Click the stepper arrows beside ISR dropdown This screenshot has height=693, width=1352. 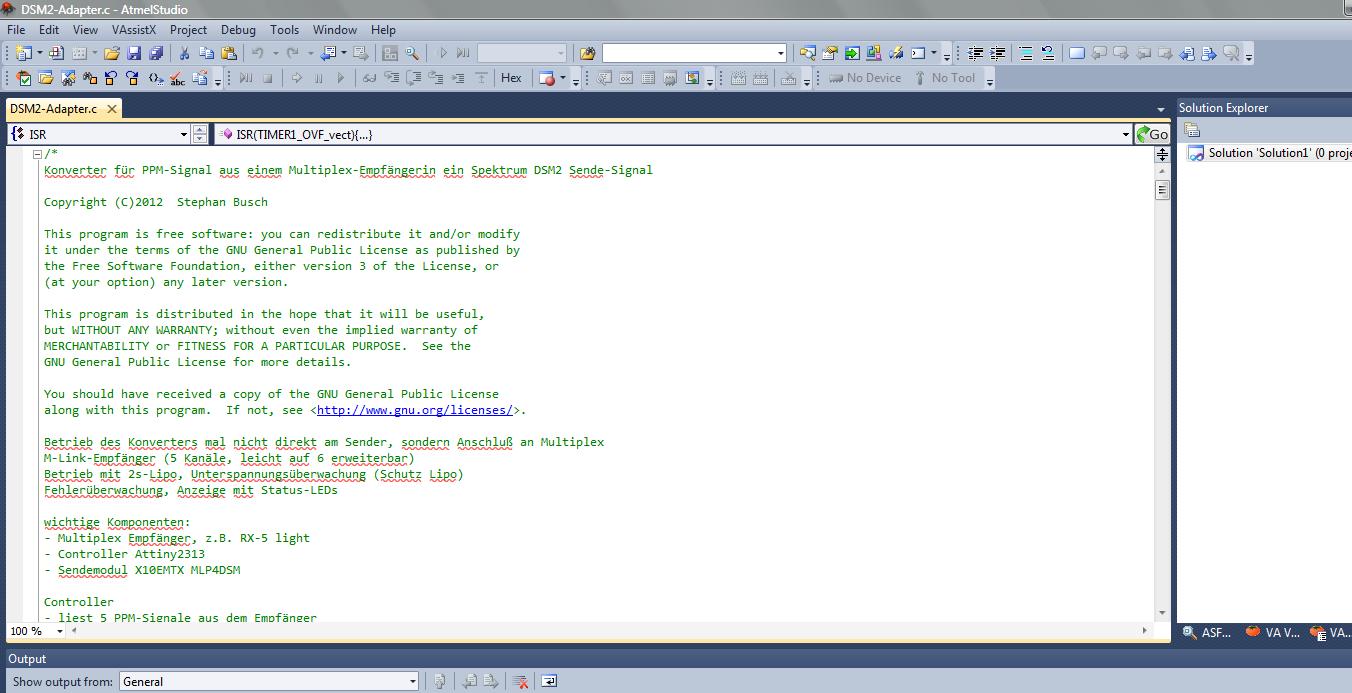pyautogui.click(x=200, y=134)
